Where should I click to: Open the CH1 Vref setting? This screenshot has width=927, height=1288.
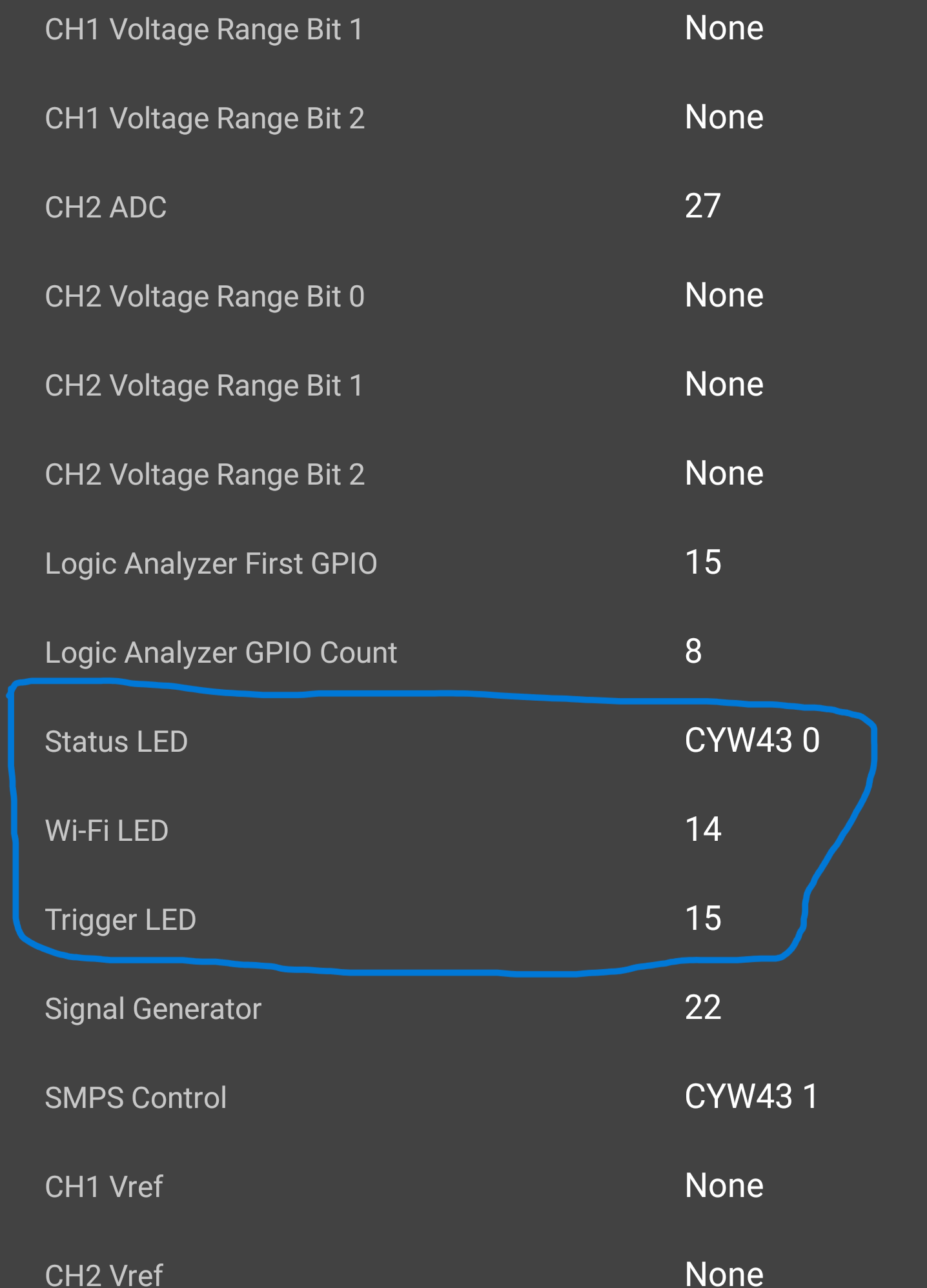[463, 1187]
